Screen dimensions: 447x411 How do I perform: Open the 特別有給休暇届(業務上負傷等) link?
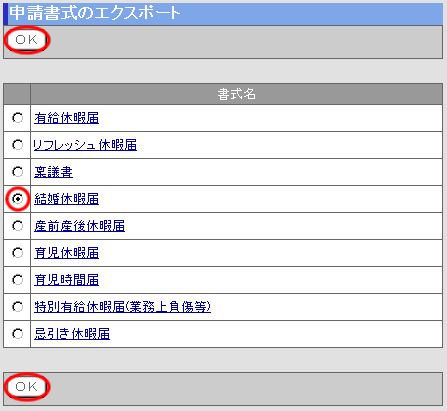[x=122, y=307]
